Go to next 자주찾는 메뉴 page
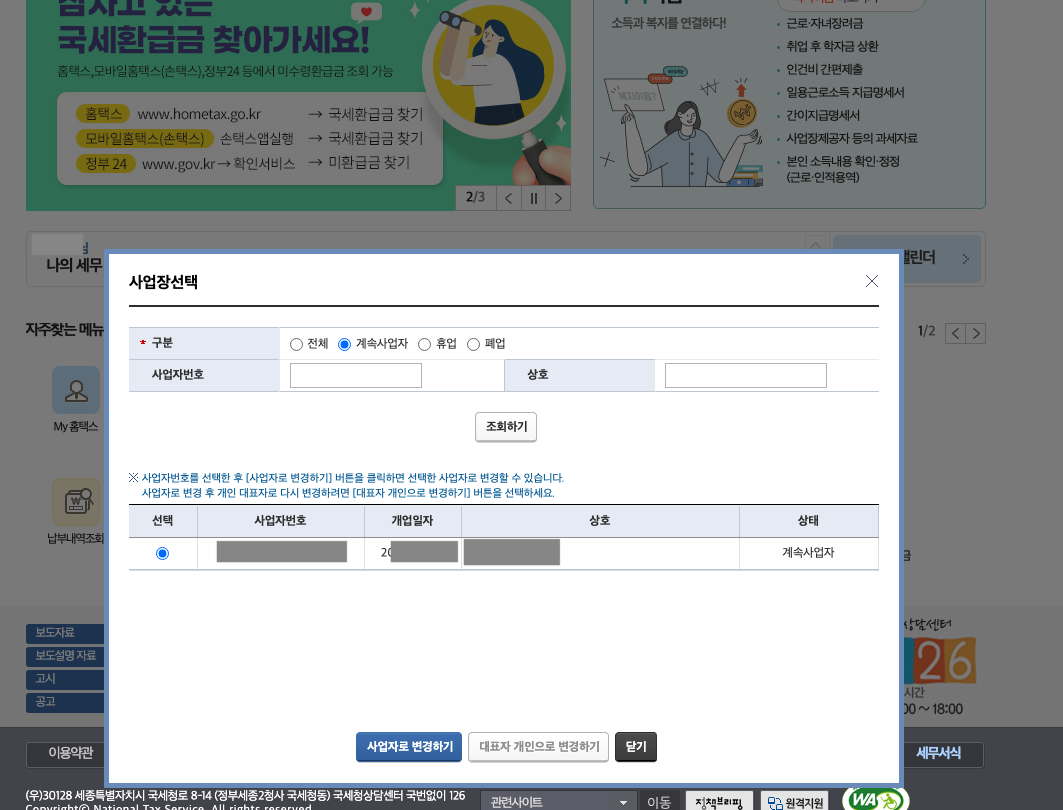The image size is (1063, 810). point(976,333)
